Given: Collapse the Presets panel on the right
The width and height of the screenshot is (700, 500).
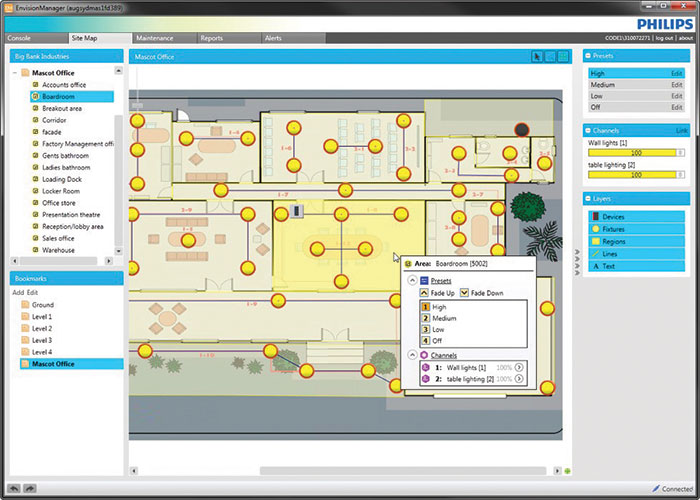Looking at the screenshot, I should click(x=590, y=56).
